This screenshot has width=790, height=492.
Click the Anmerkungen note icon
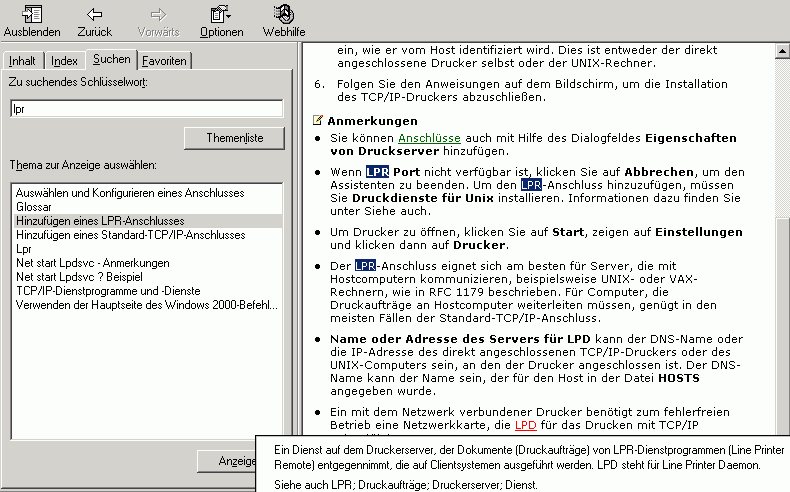pos(317,120)
